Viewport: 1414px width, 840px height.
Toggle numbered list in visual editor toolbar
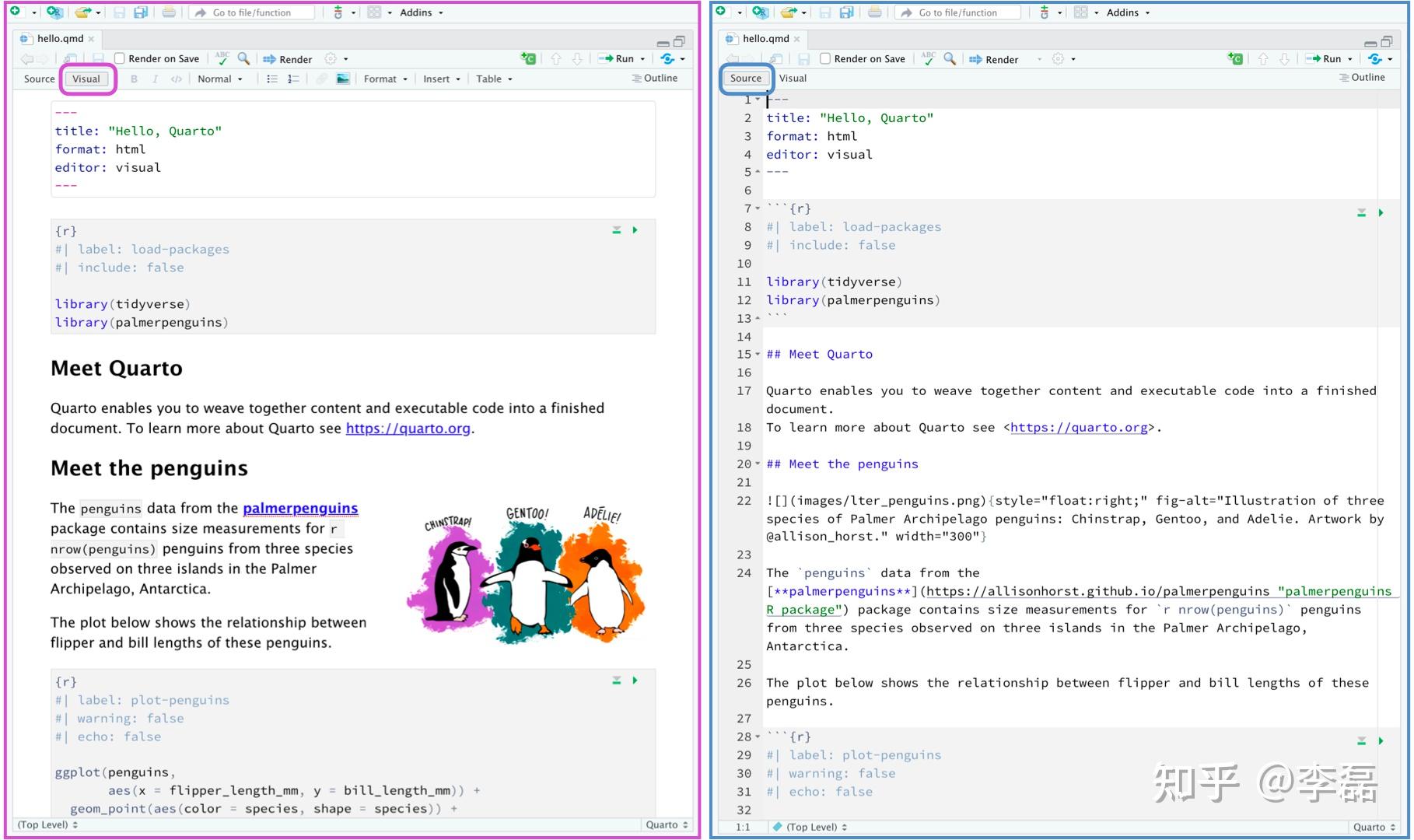point(293,79)
